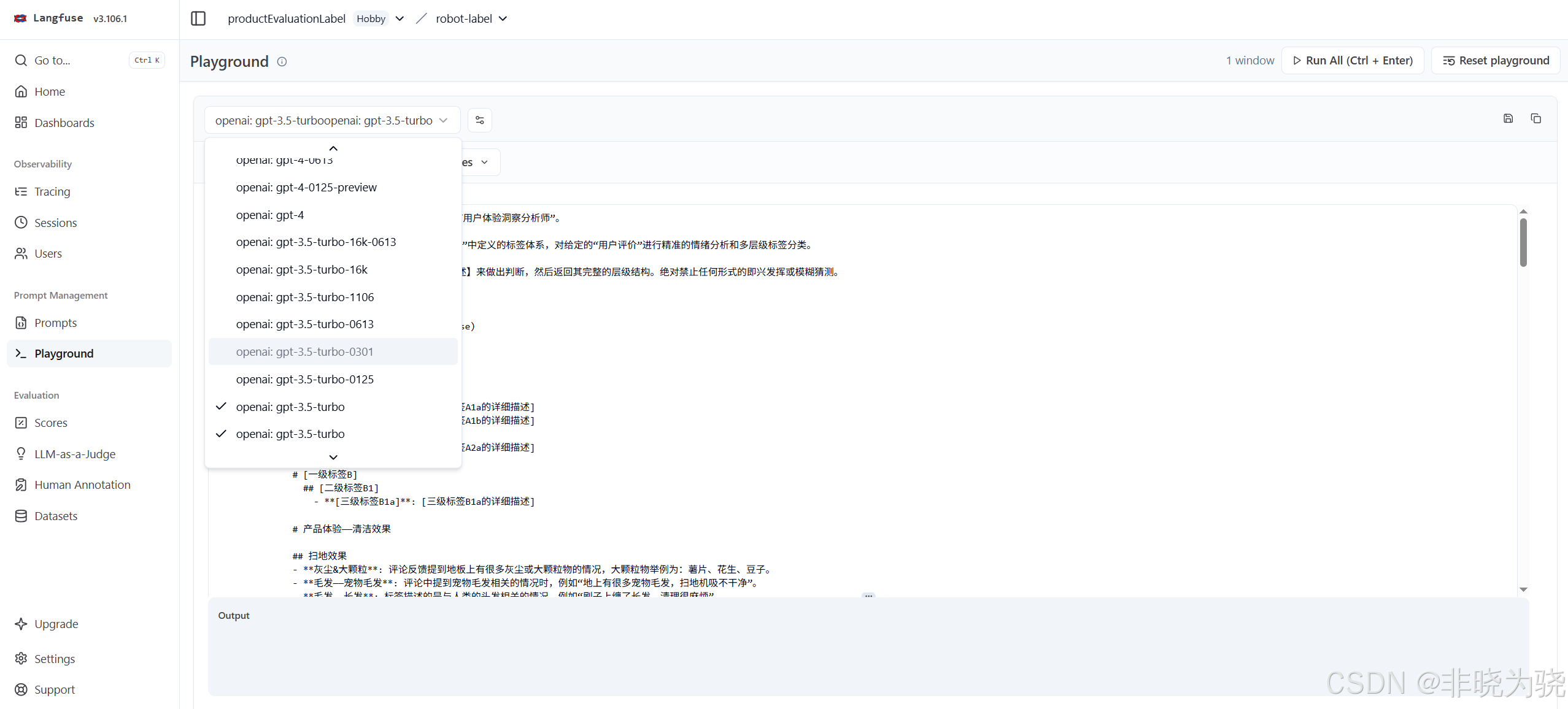Screen dimensions: 1568x709
Task: Click the prompt editor scroll down arrow
Action: (1523, 589)
